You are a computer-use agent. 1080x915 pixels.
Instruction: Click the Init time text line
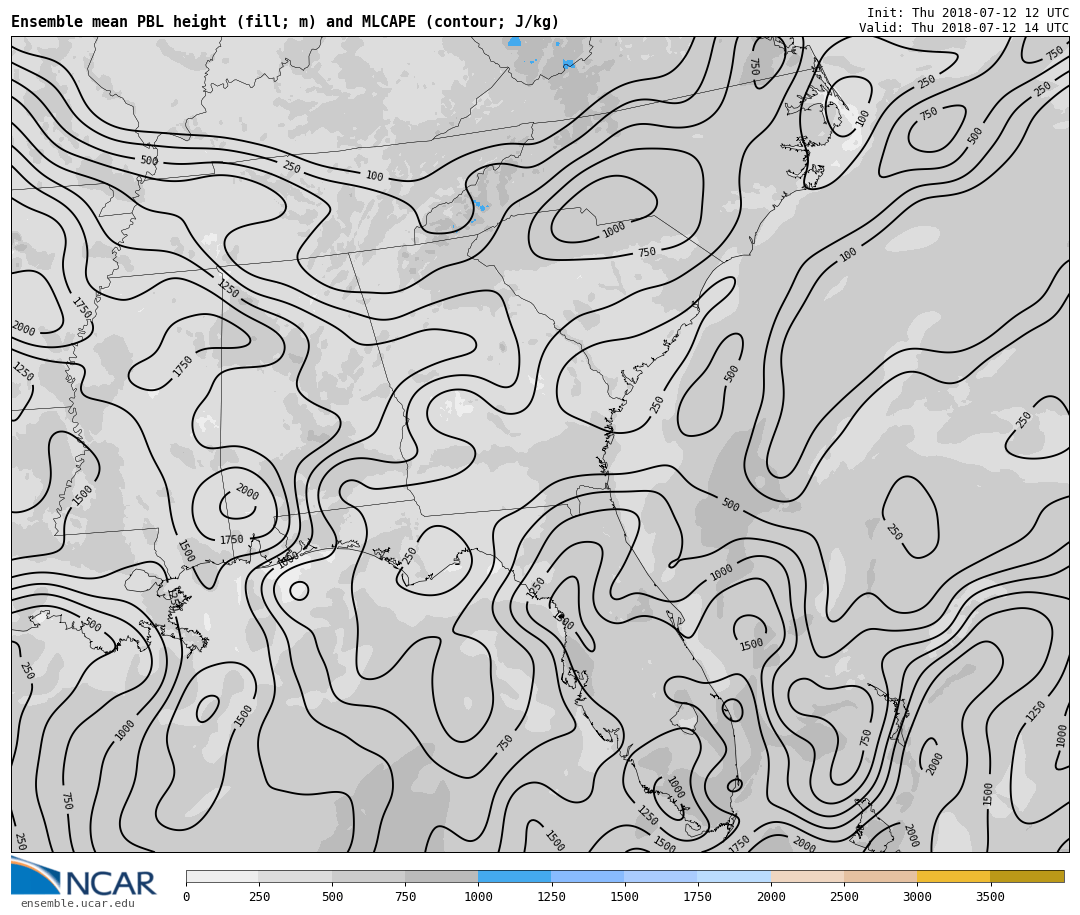click(x=967, y=13)
